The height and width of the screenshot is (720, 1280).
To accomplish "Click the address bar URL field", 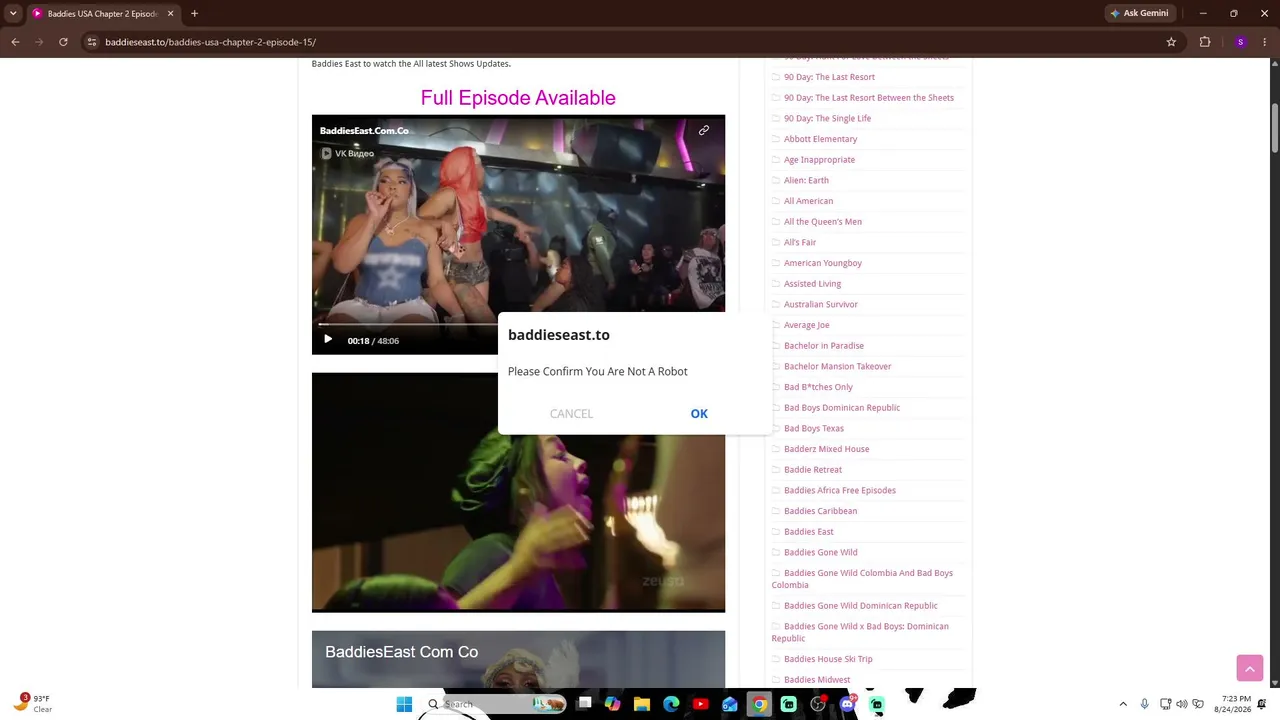I will [x=630, y=42].
